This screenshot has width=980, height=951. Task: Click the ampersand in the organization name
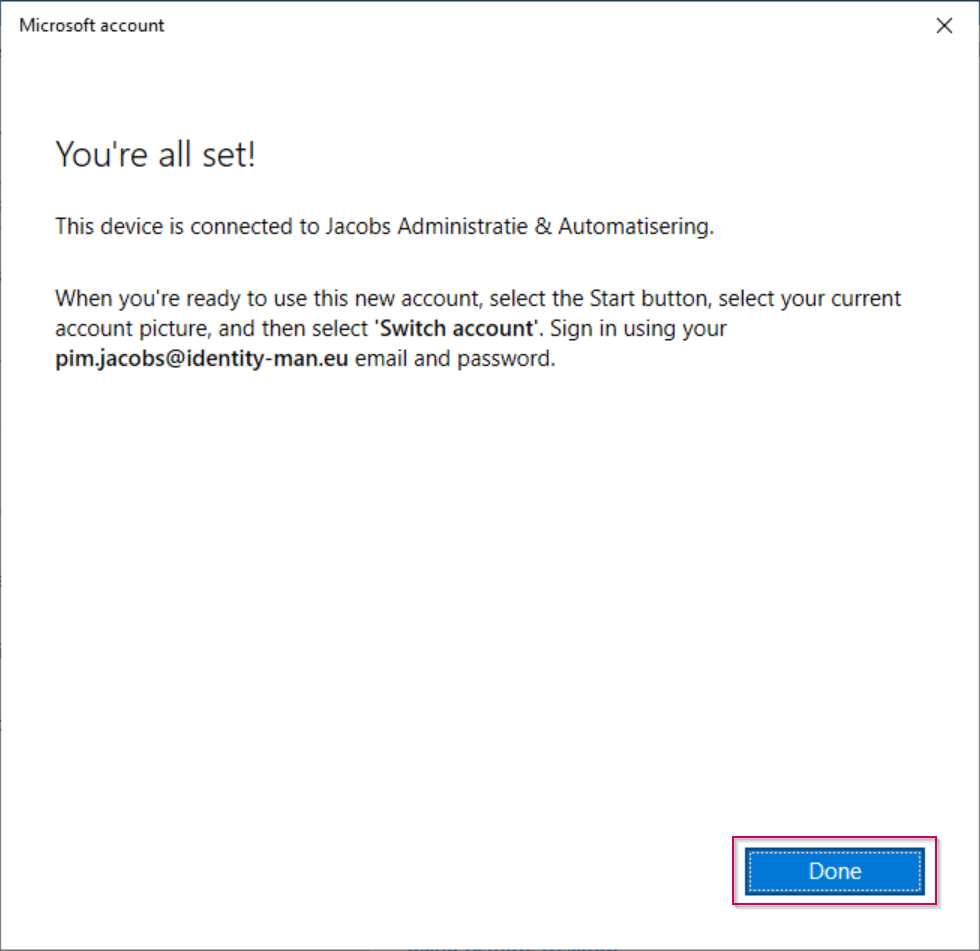[x=543, y=226]
